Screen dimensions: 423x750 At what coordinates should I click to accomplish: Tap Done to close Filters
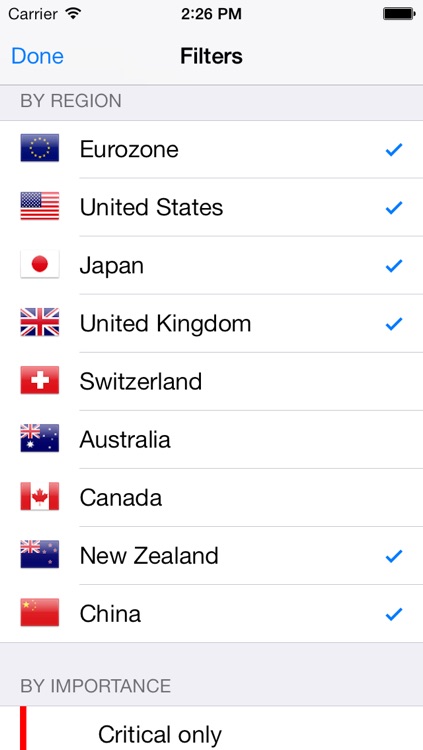pos(37,56)
